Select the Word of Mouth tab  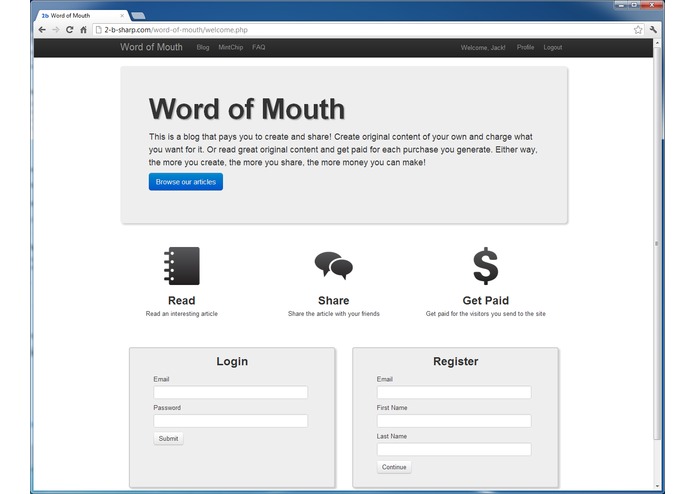coord(82,16)
